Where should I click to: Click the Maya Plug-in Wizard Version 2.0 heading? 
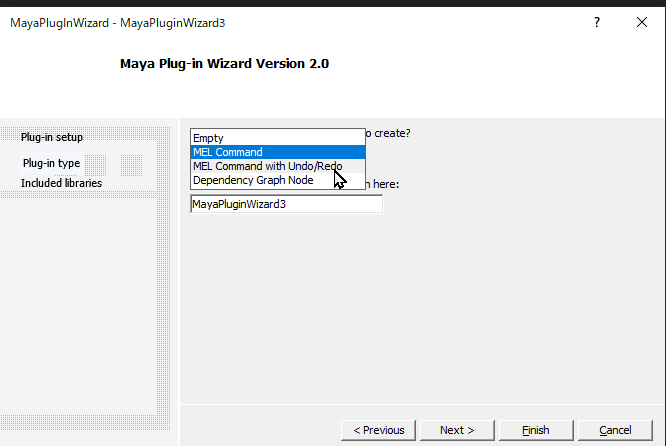point(224,64)
